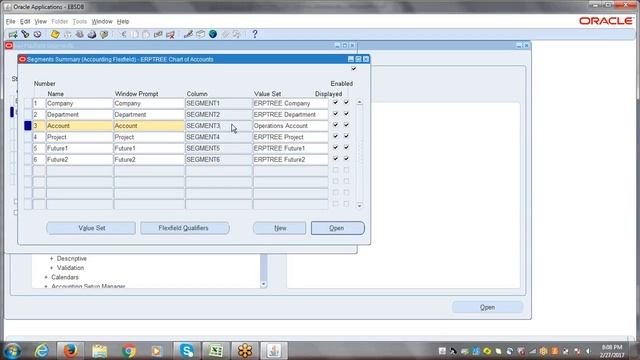
Task: Open the File menu
Action: (x=11, y=22)
